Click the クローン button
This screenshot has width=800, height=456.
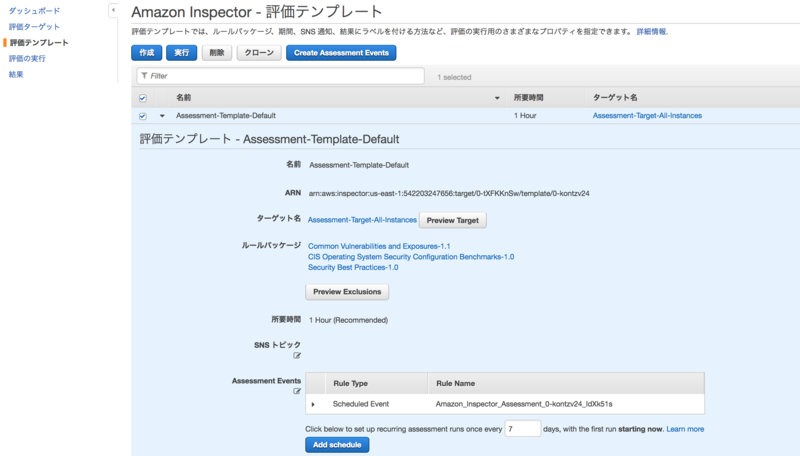[x=259, y=53]
